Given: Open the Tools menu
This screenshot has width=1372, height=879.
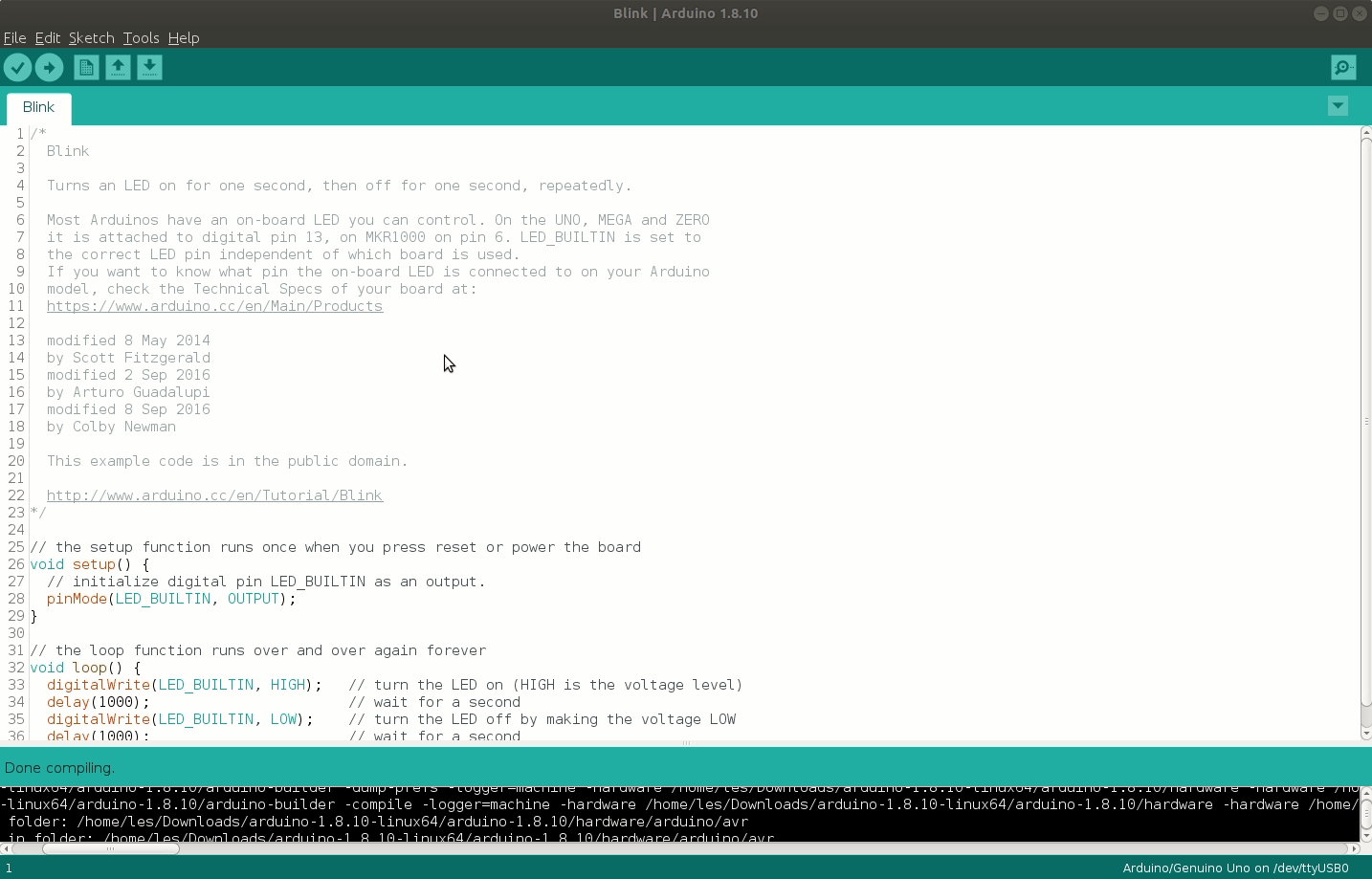Looking at the screenshot, I should pyautogui.click(x=141, y=38).
